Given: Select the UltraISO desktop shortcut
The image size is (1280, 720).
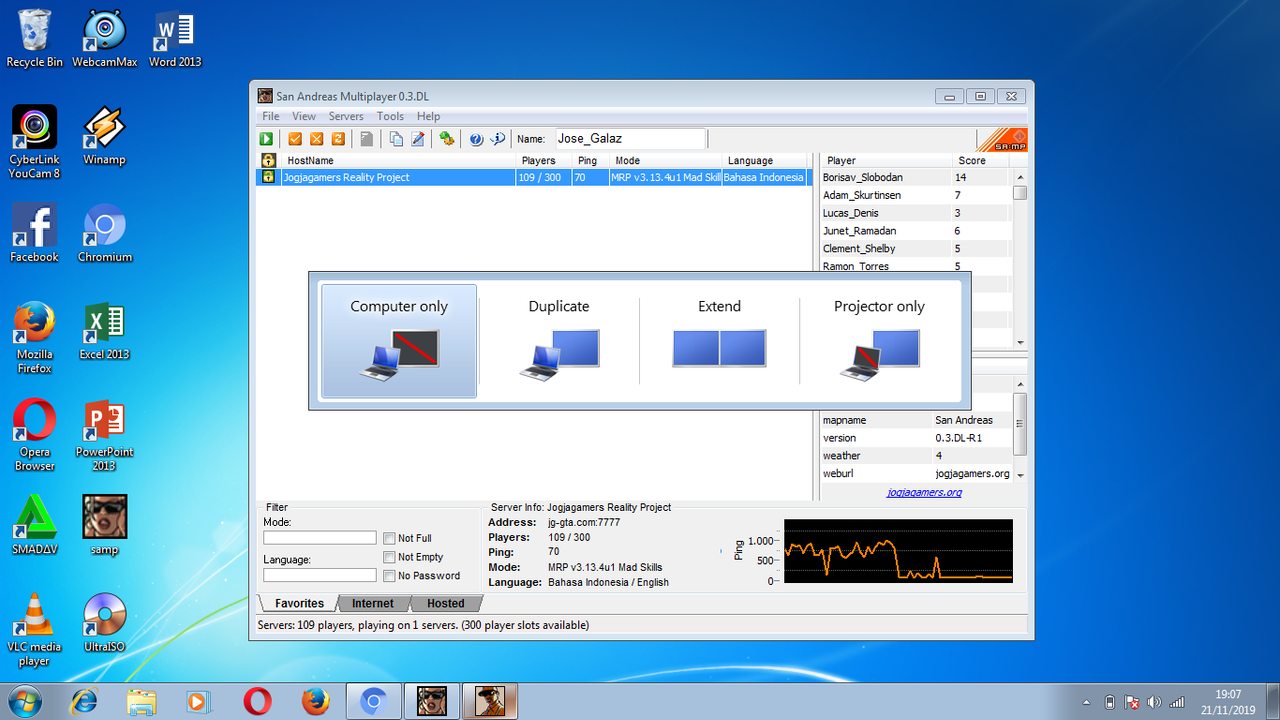Looking at the screenshot, I should coord(105,623).
